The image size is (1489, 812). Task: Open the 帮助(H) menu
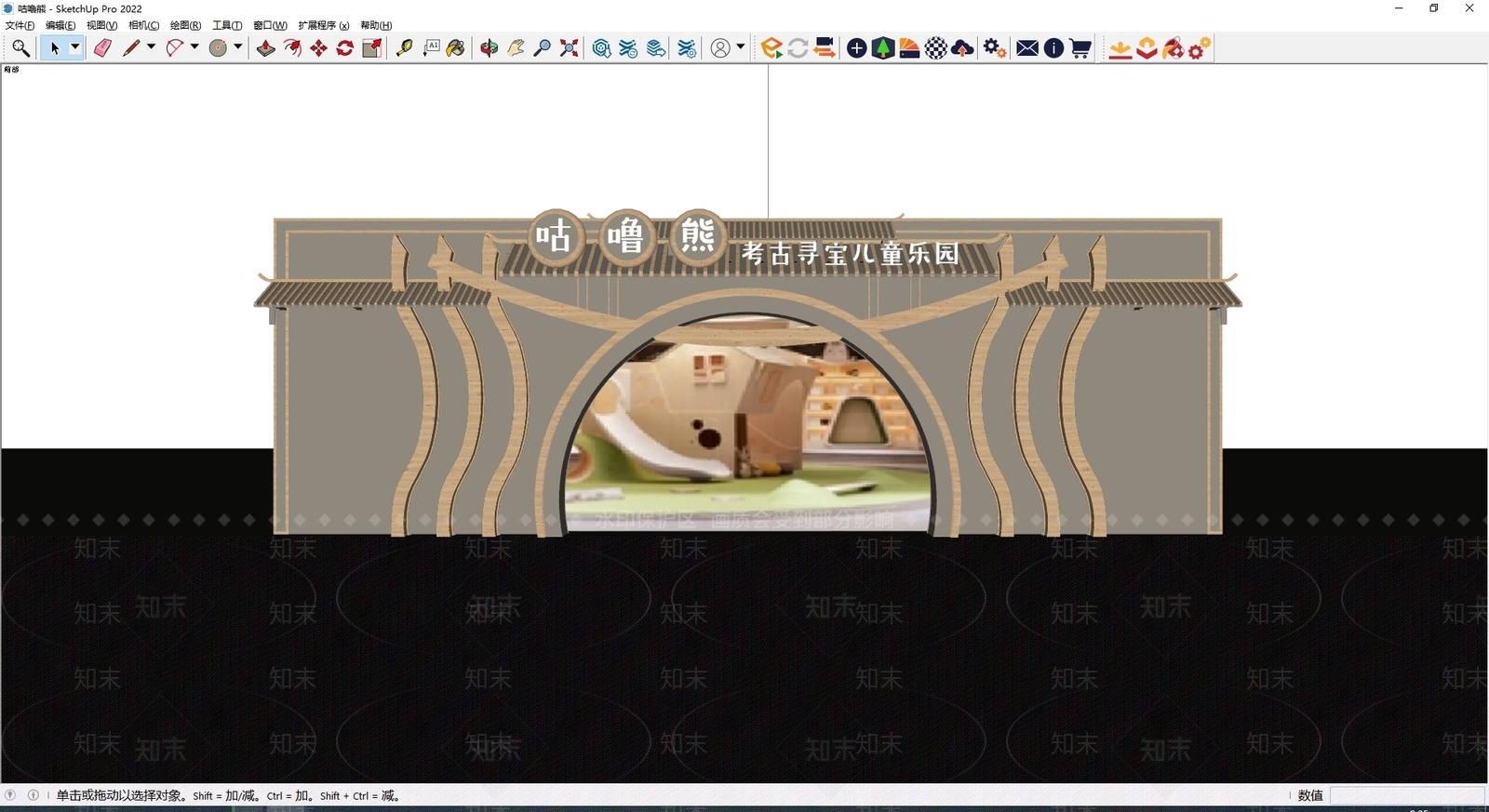tap(376, 26)
